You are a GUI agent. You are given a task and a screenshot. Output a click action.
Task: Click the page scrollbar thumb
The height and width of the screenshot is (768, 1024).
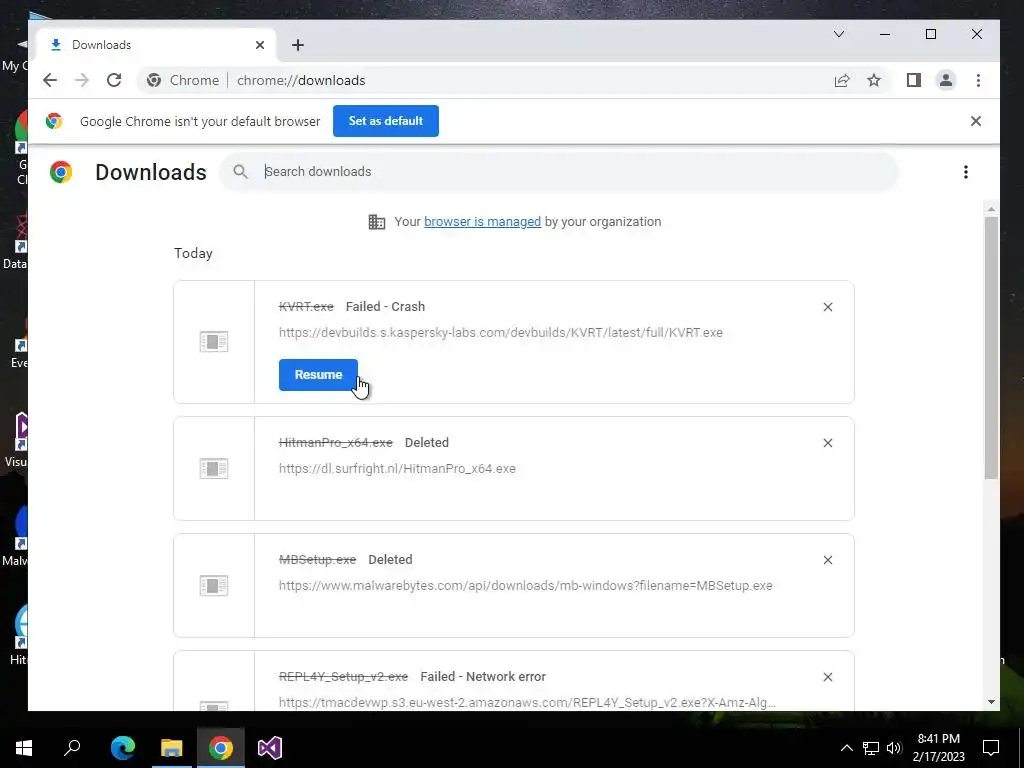tap(991, 347)
